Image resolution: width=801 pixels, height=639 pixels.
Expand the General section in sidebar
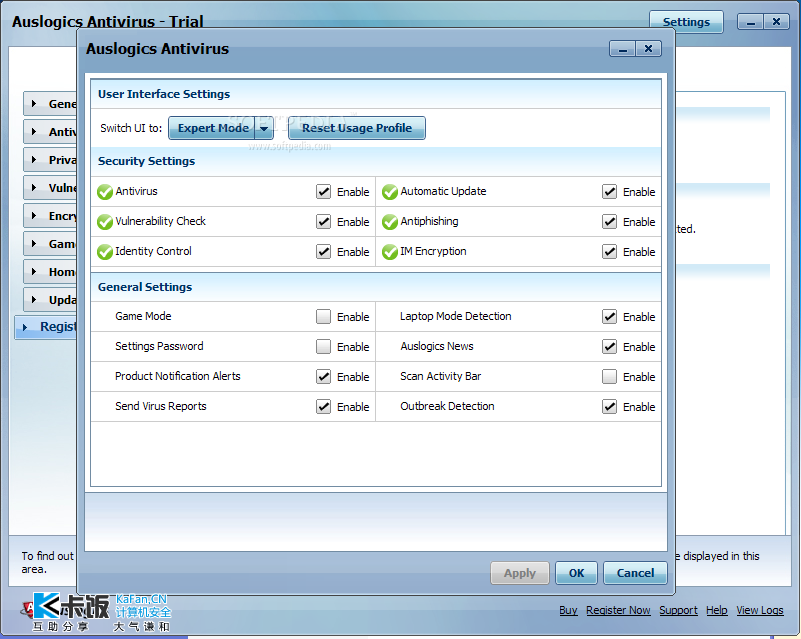[50, 104]
